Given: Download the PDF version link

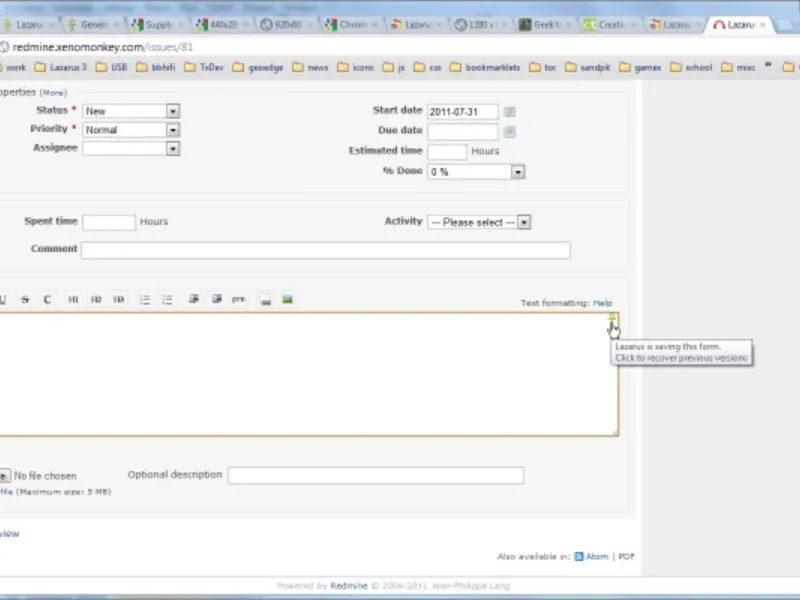Looking at the screenshot, I should pyautogui.click(x=627, y=556).
